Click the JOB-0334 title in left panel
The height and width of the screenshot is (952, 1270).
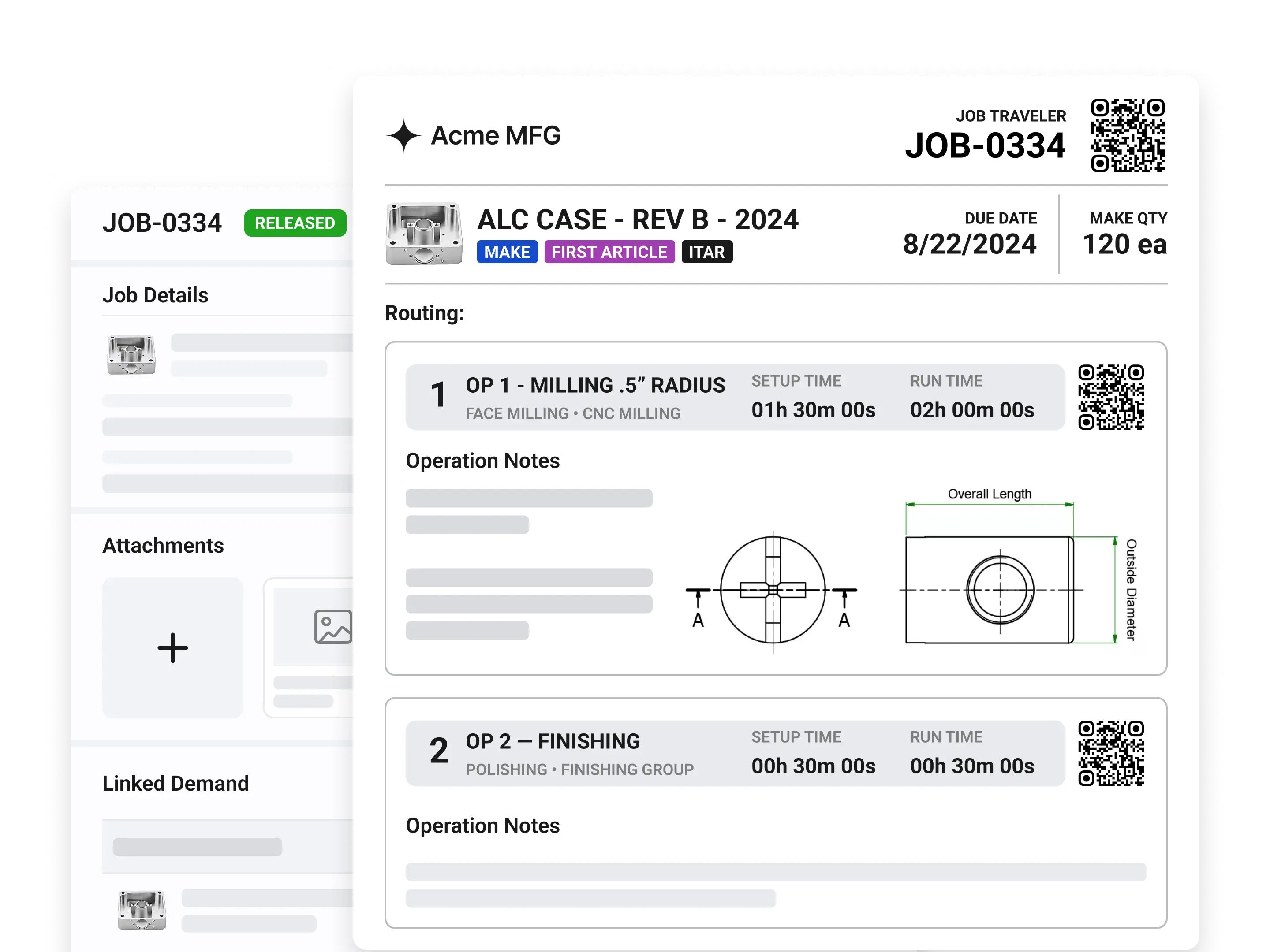[162, 223]
